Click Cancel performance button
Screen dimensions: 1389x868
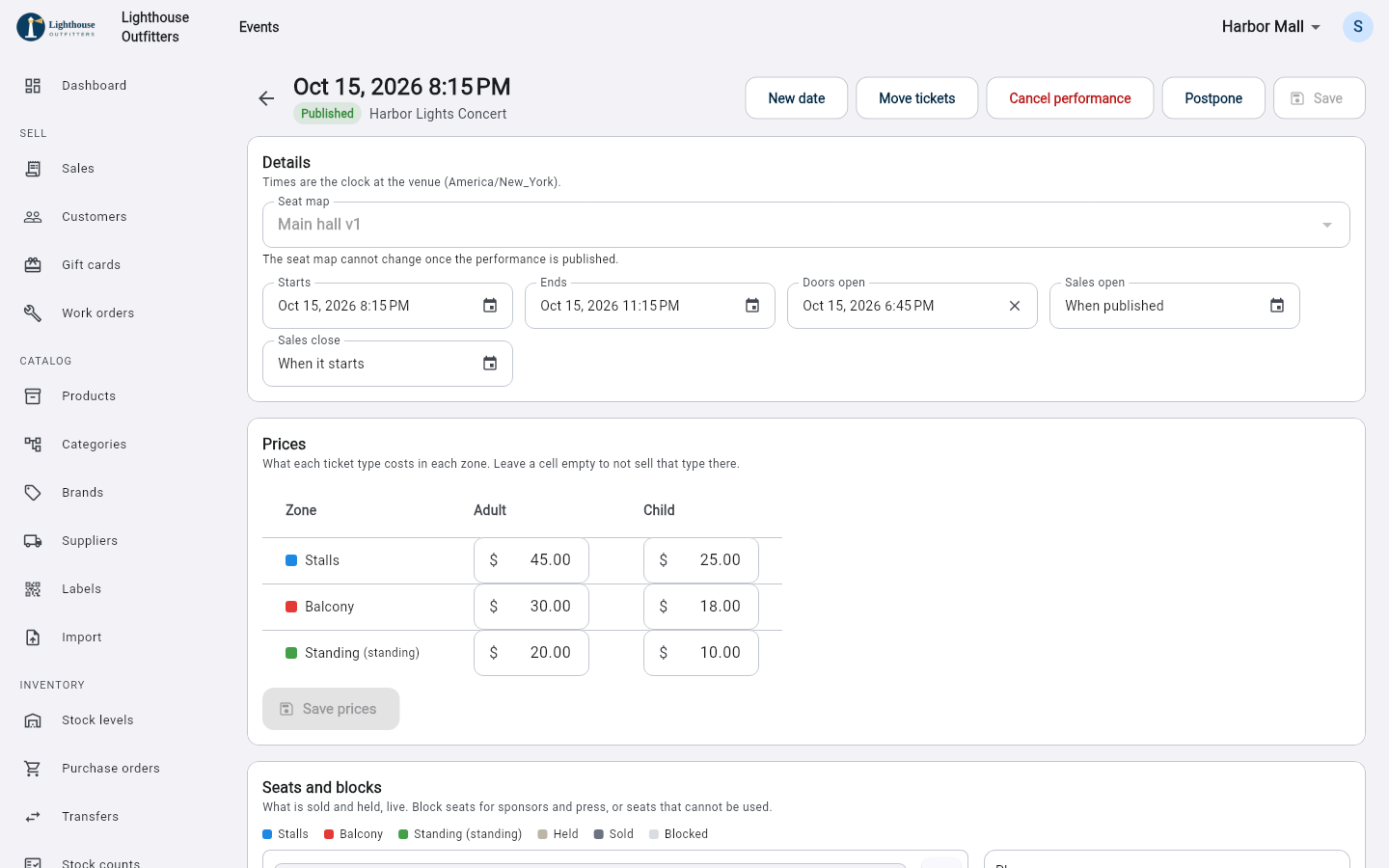pos(1070,98)
